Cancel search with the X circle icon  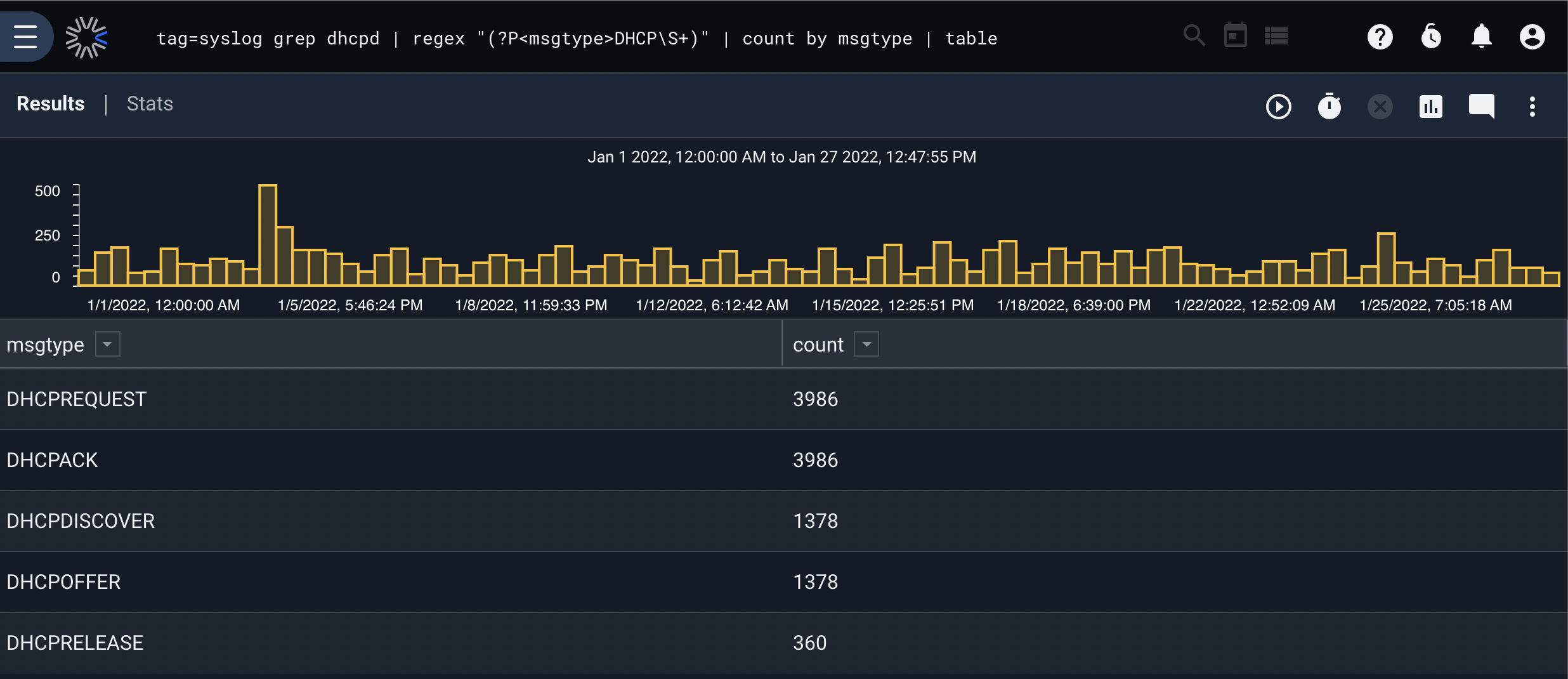[1380, 107]
